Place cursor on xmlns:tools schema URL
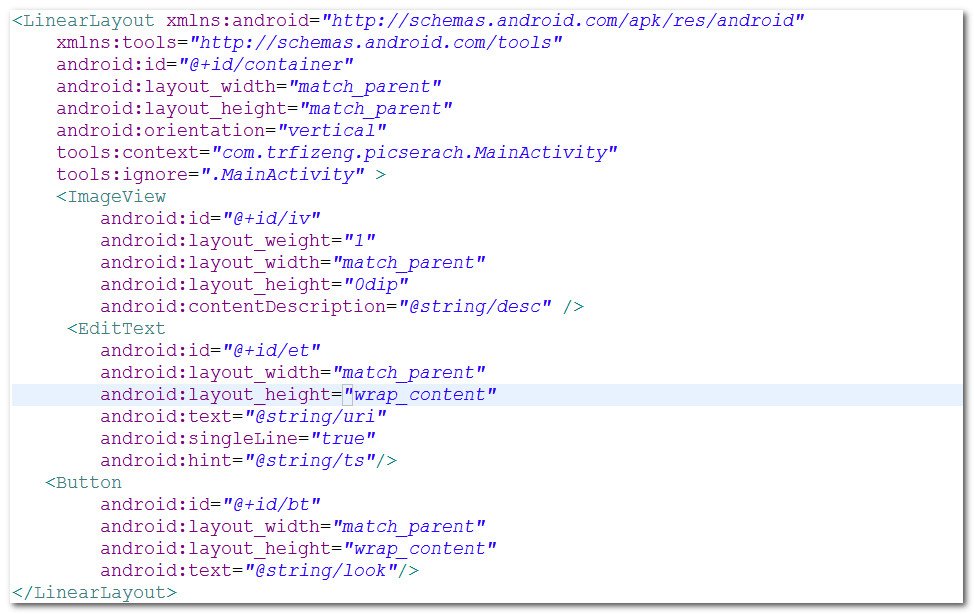The image size is (974, 614). click(x=376, y=43)
